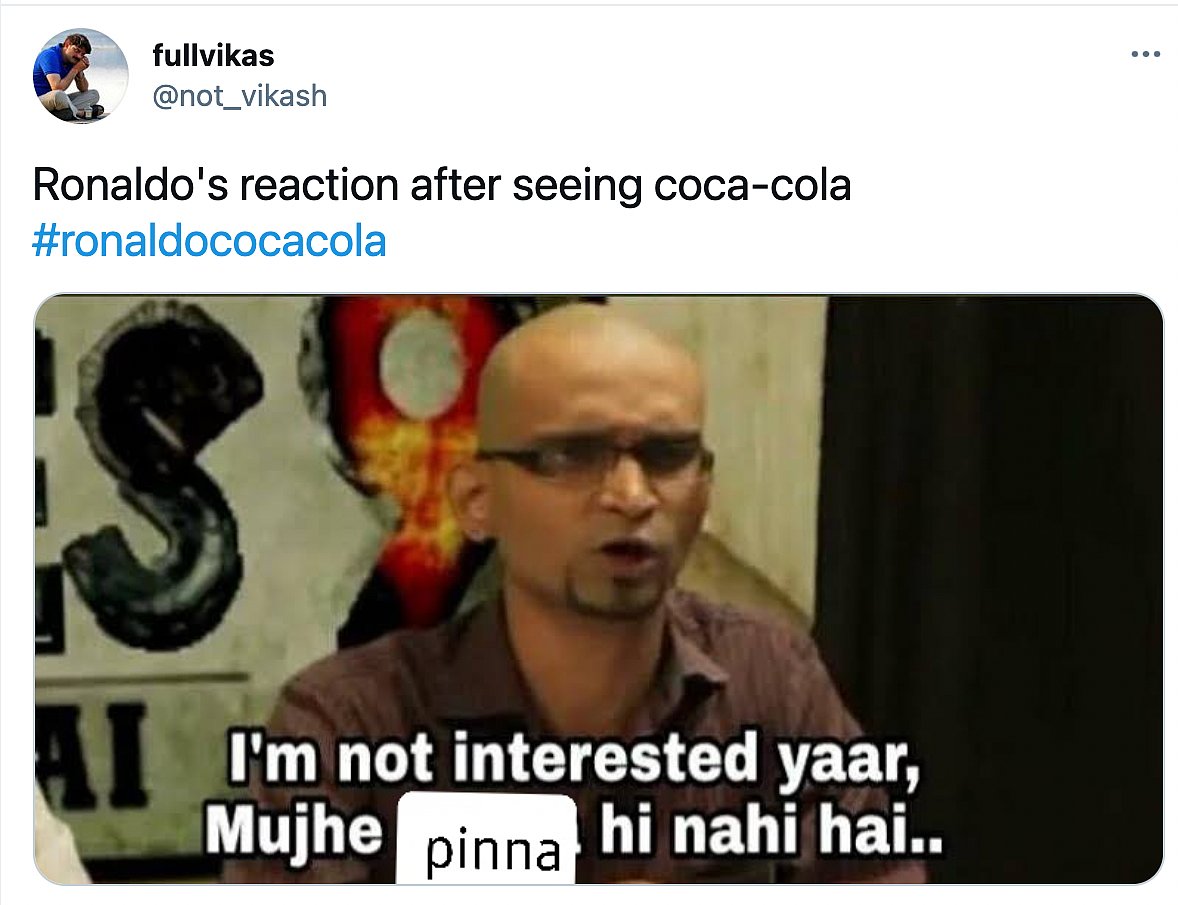The height and width of the screenshot is (905, 1178).
Task: Click the word Ronaldo's in the tweet
Action: point(131,185)
